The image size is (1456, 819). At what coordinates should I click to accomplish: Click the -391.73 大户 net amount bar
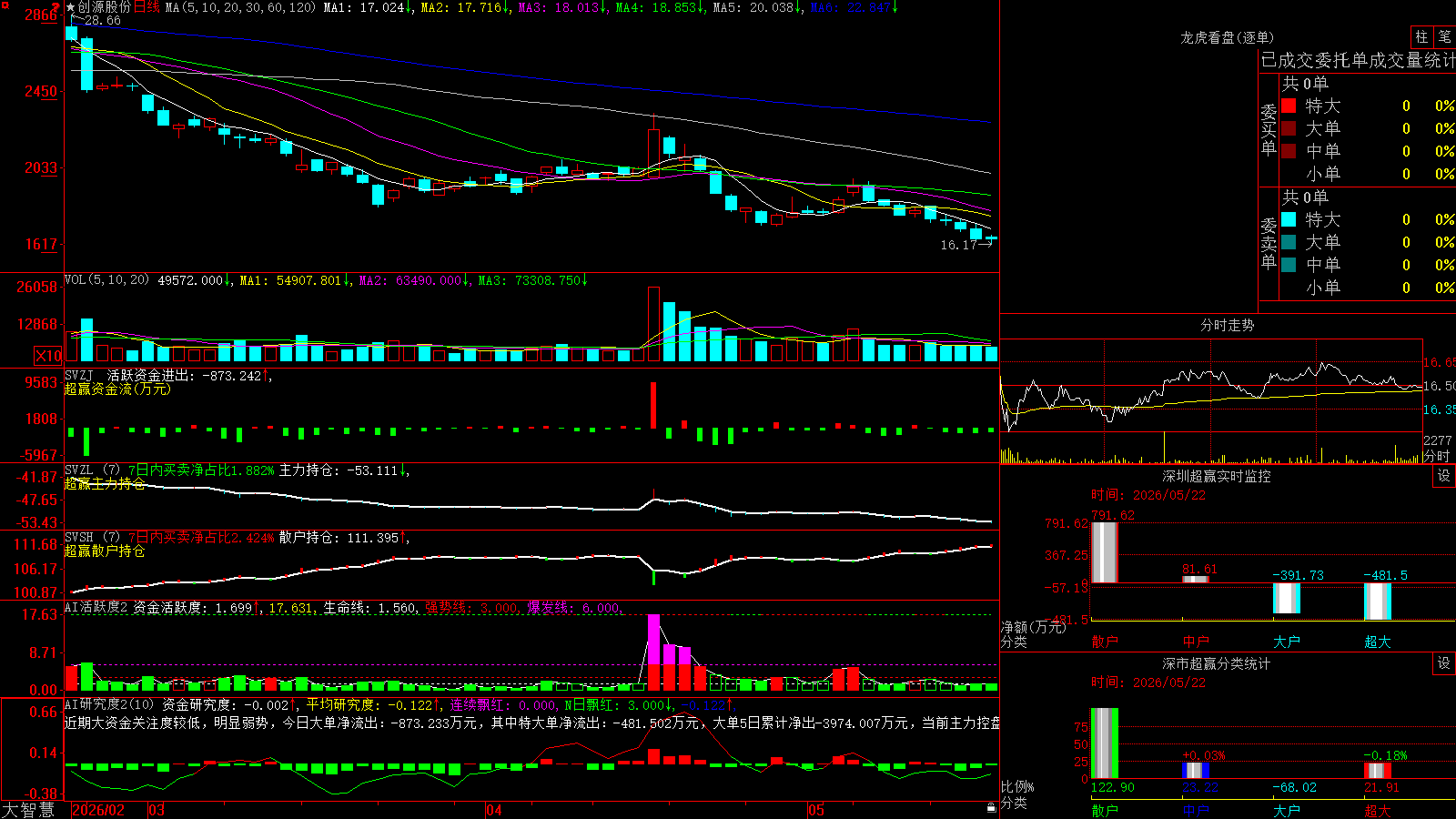click(x=1287, y=598)
